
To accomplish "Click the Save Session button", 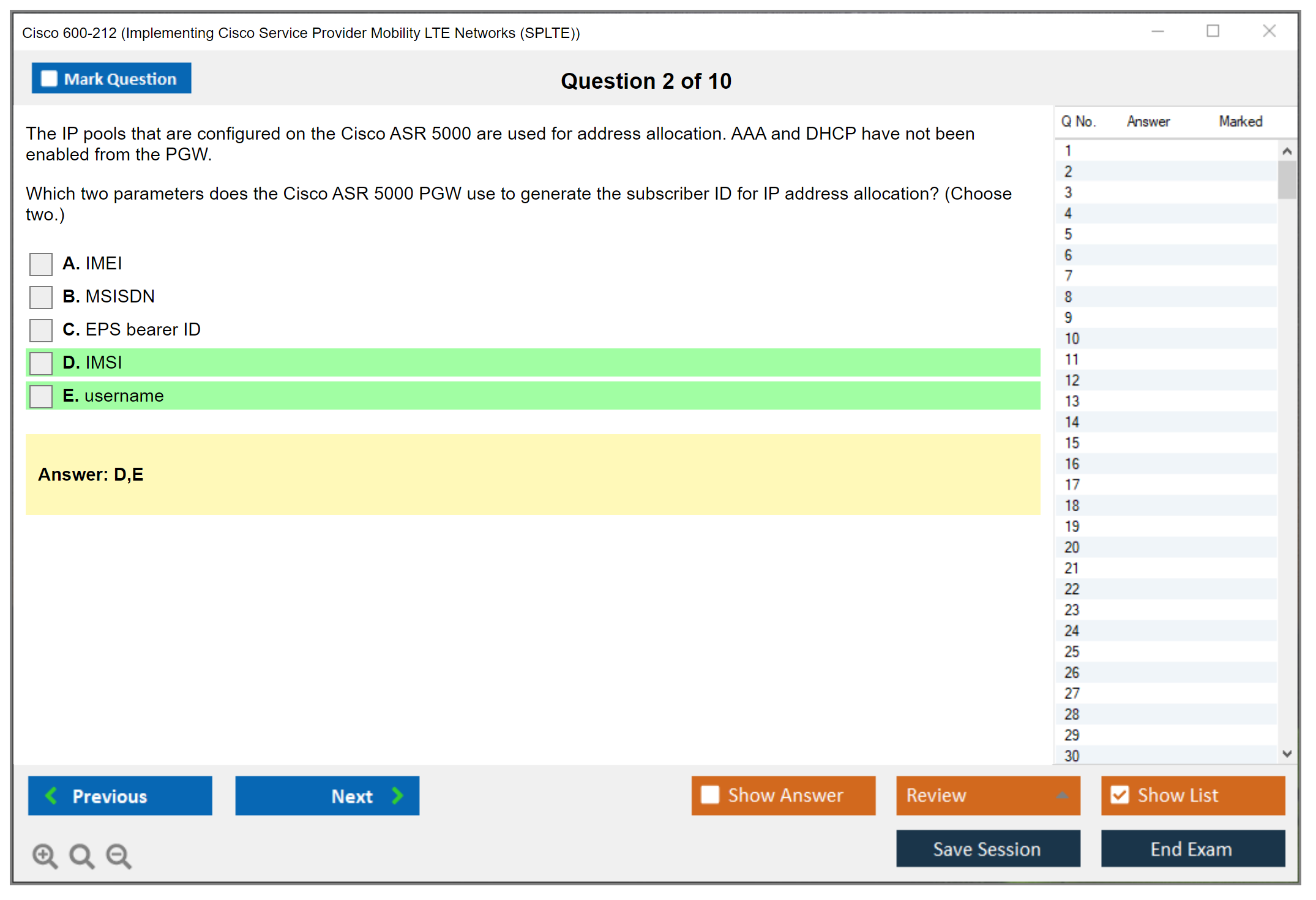I will click(987, 849).
